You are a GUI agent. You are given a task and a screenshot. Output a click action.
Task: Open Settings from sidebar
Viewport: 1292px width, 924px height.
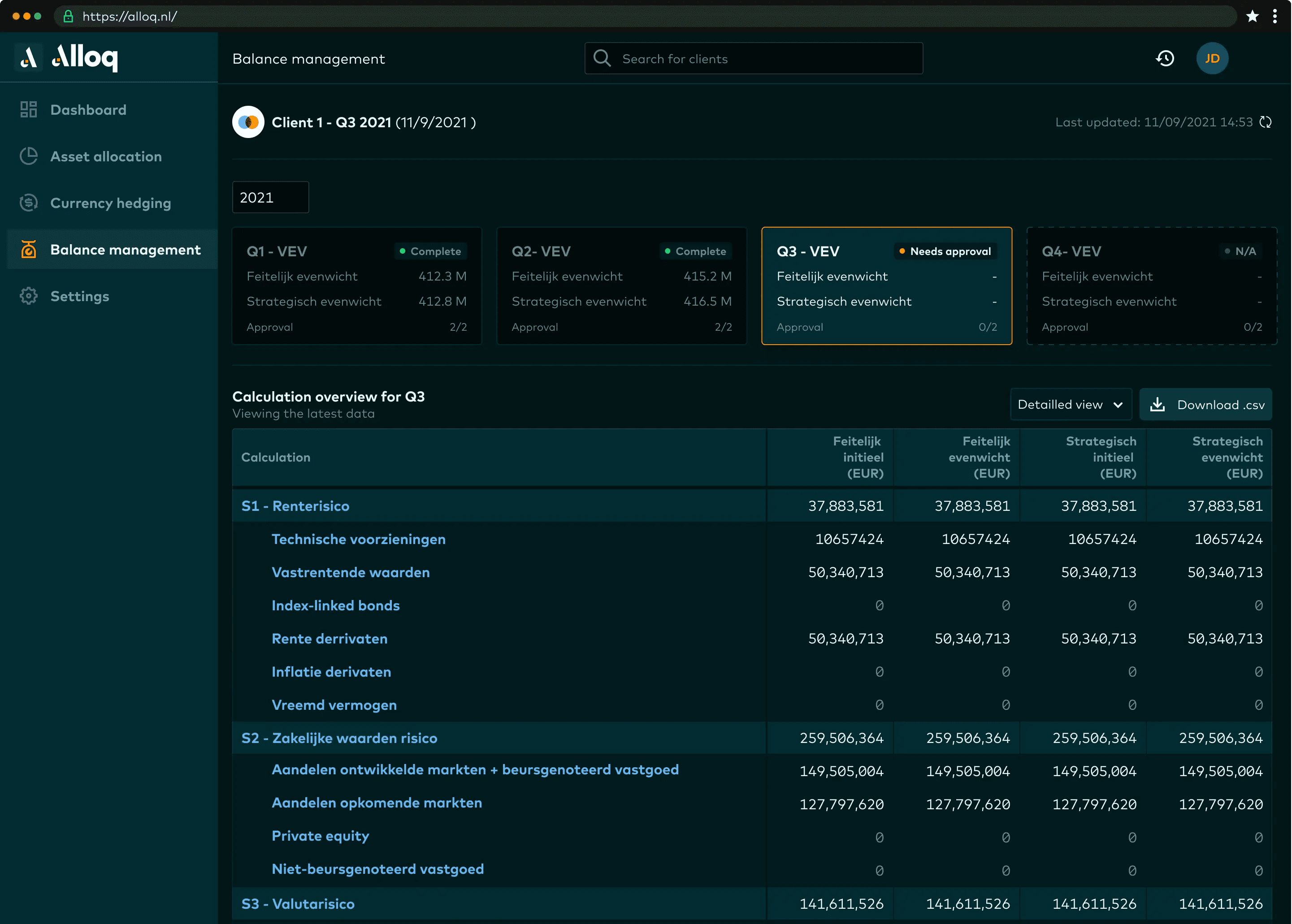(80, 297)
